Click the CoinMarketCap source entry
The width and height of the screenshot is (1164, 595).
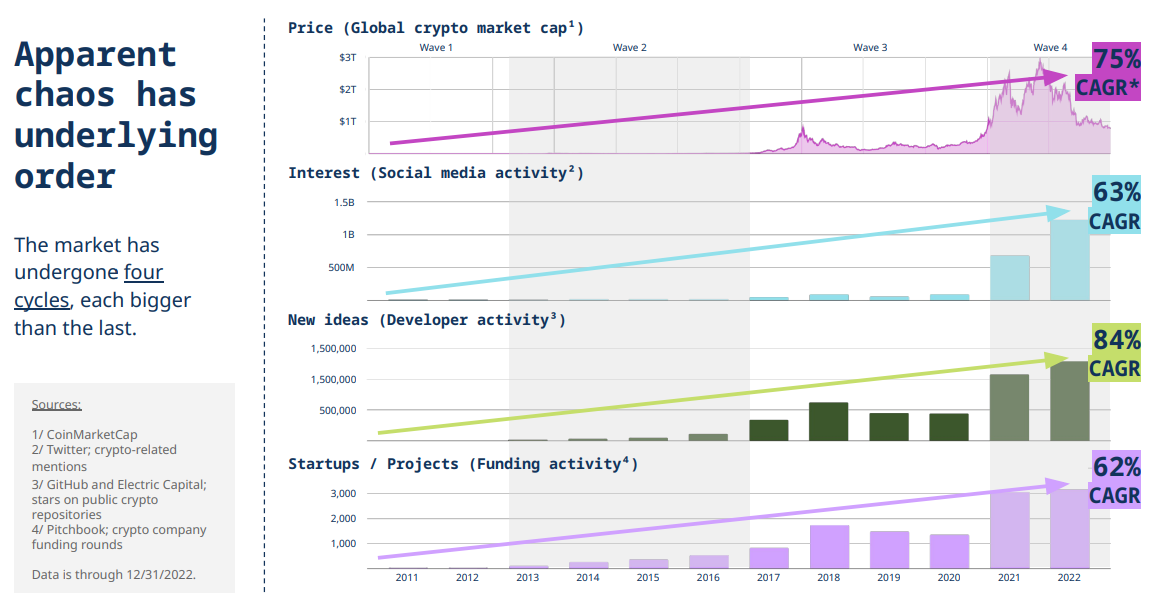click(84, 435)
